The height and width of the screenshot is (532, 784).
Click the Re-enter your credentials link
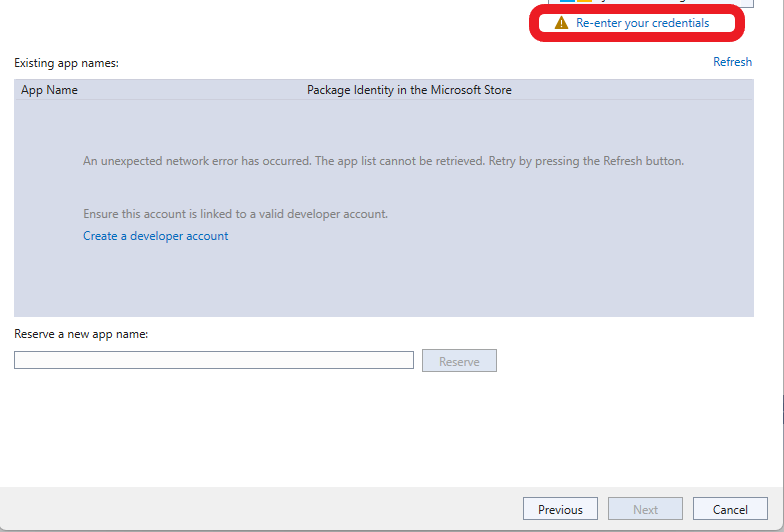coord(642,23)
